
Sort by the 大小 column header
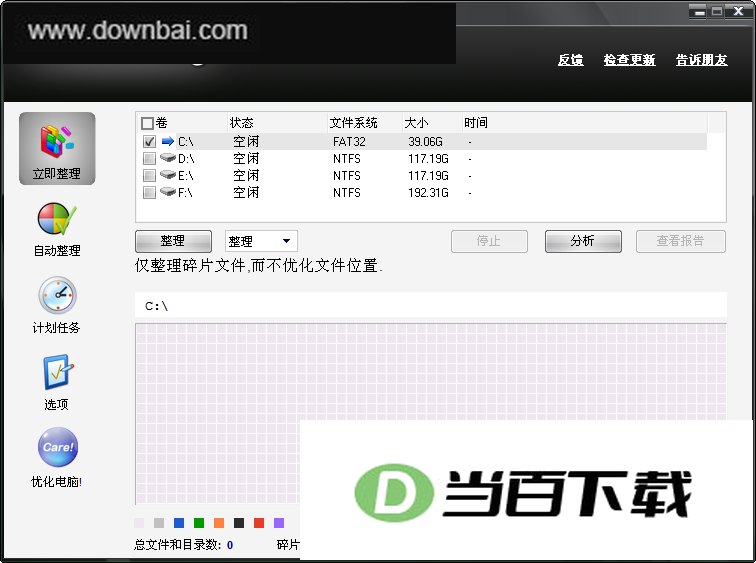coord(432,123)
